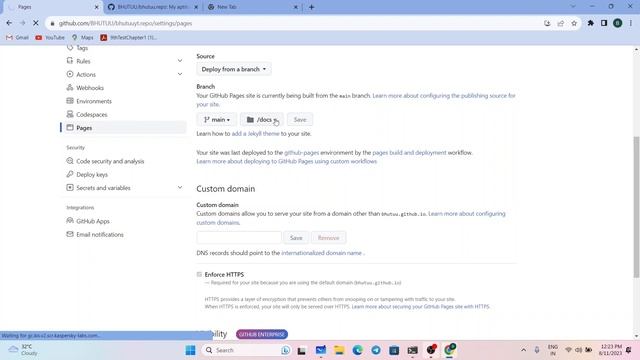This screenshot has height=360, width=640.
Task: Open the 9thTestChapter1 PDF bookmark
Action: pyautogui.click(x=129, y=38)
